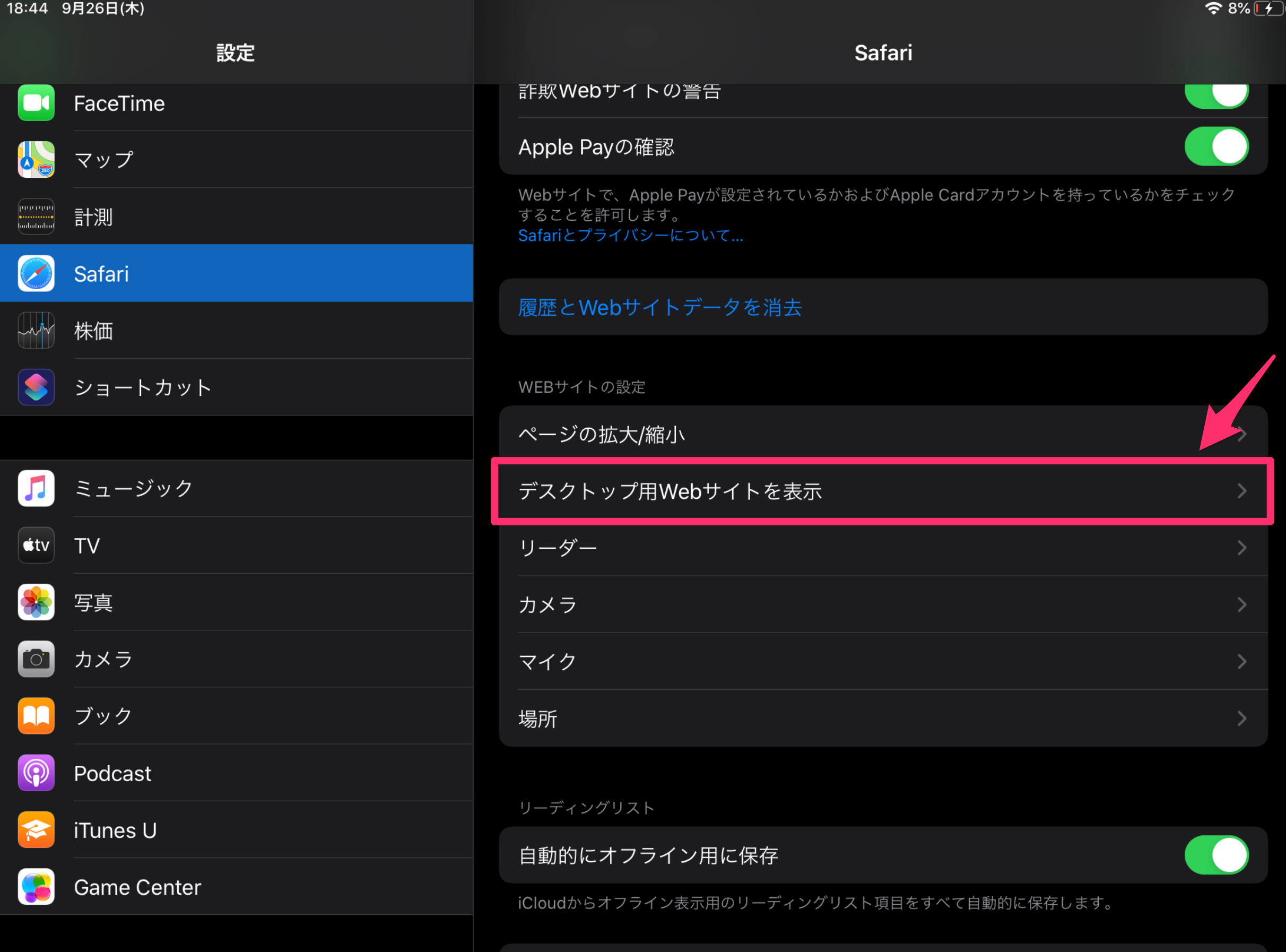Tap the 8% battery percentage
Screen dimensions: 1286x952
coord(1239,8)
